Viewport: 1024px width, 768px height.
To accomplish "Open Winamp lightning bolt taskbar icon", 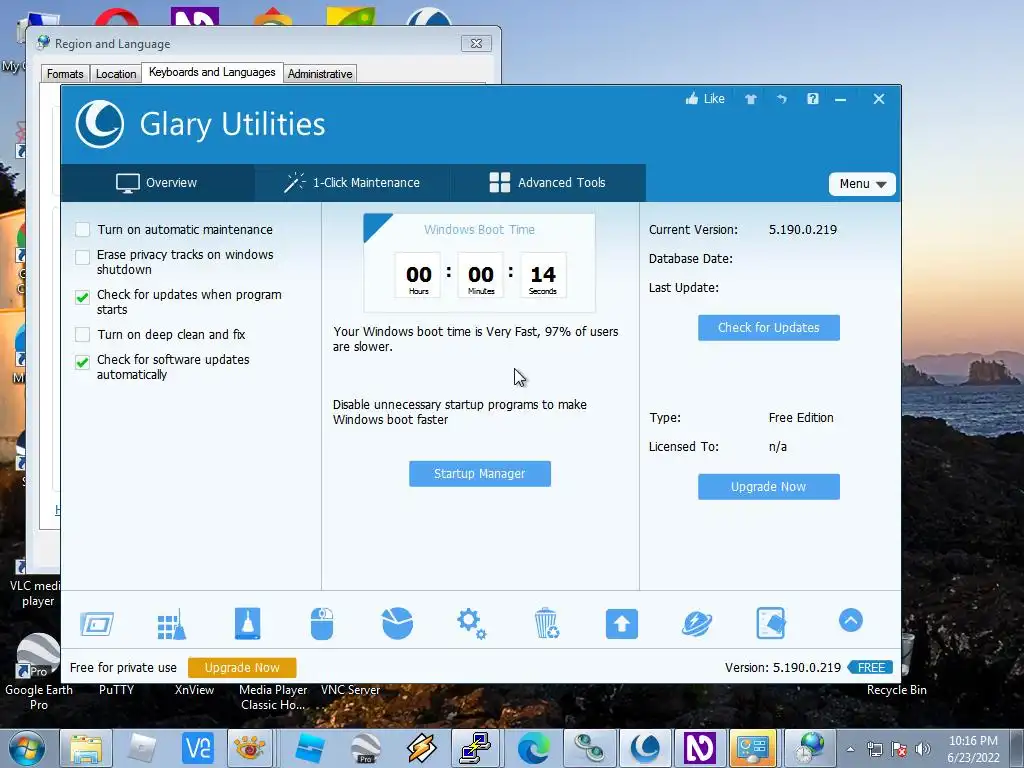I will (421, 748).
